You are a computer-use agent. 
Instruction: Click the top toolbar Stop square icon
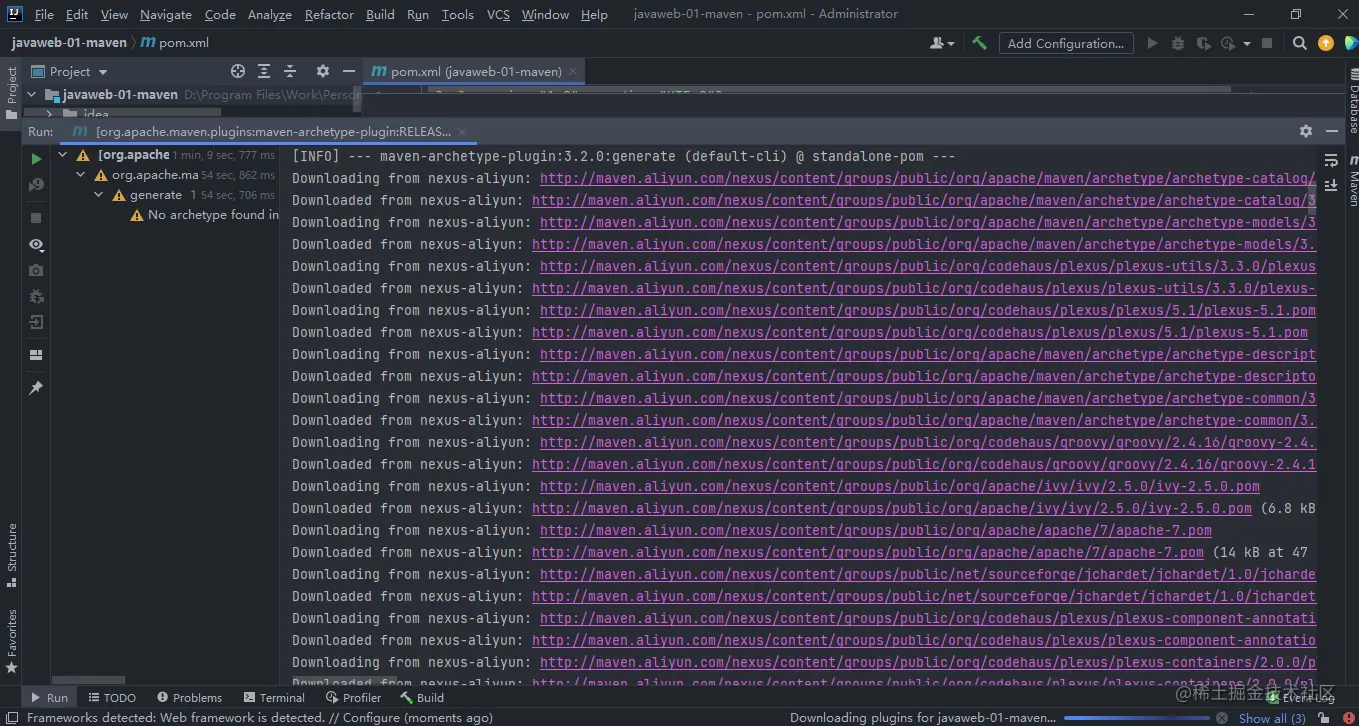point(1267,43)
